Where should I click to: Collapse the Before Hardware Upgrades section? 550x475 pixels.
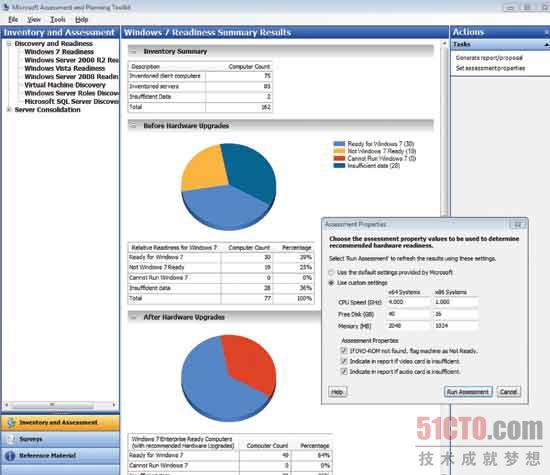(x=133, y=126)
